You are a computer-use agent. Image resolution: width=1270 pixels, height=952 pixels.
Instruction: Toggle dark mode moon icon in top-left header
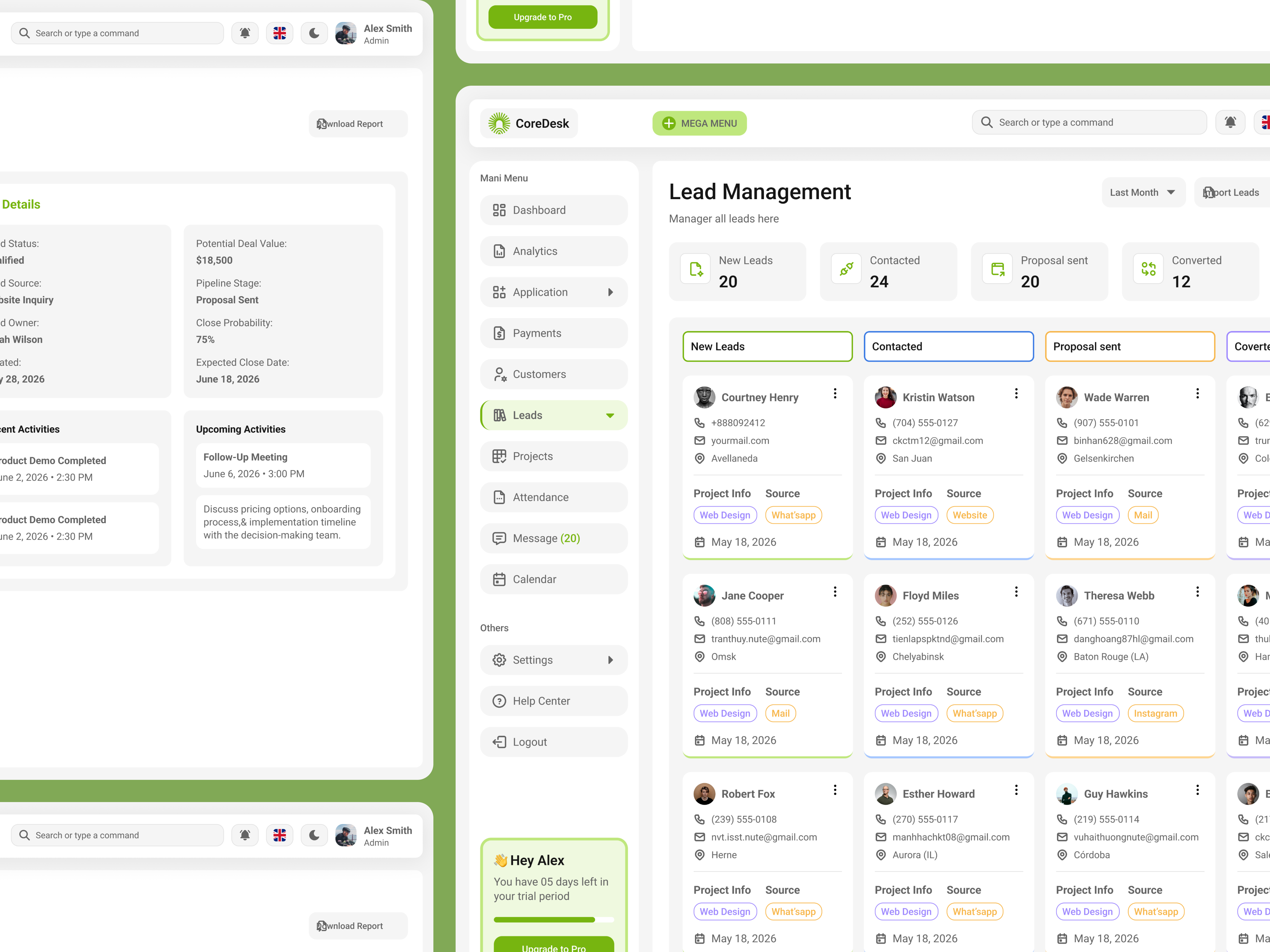coord(314,33)
